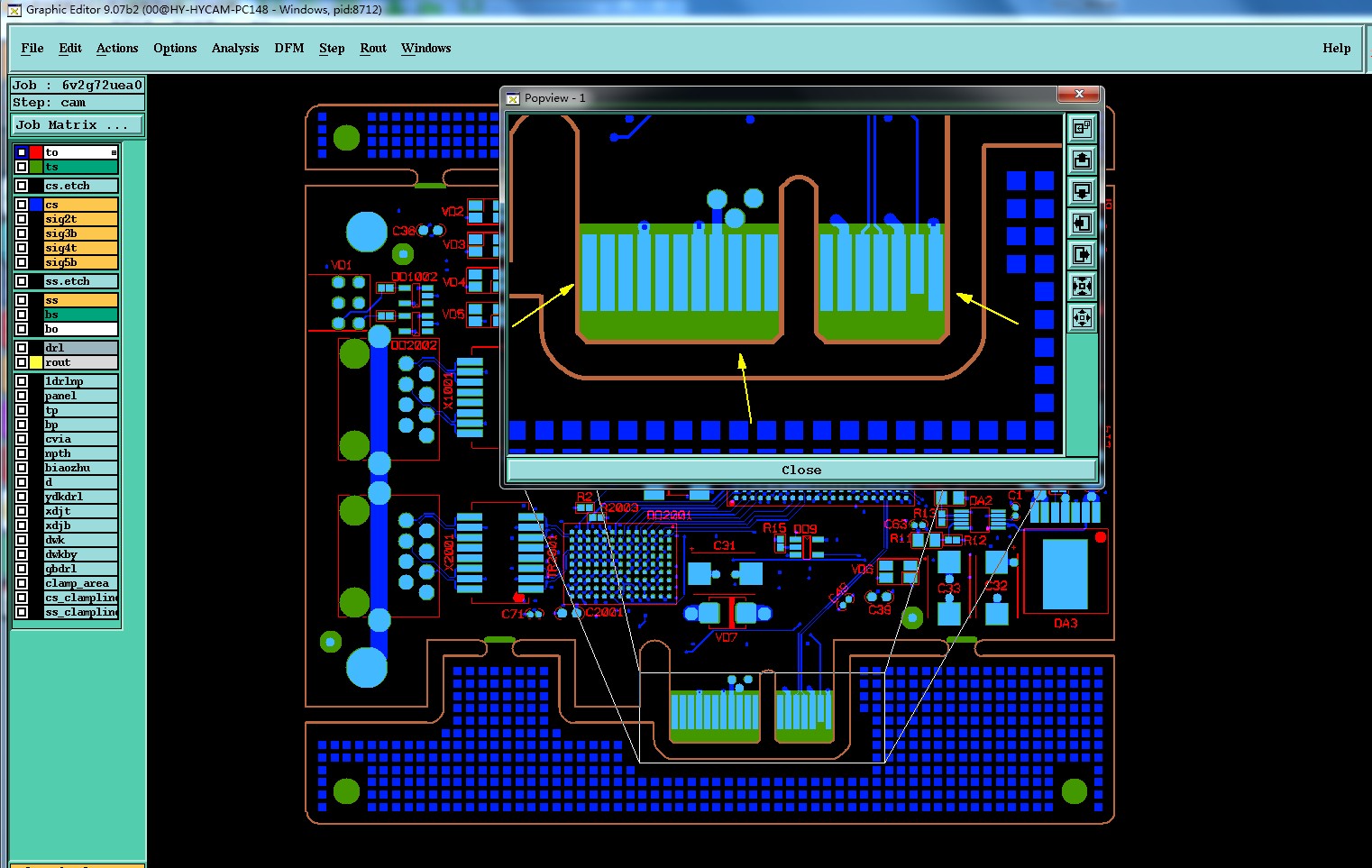This screenshot has width=1372, height=868.
Task: Open the Analysis menu
Action: coord(235,48)
